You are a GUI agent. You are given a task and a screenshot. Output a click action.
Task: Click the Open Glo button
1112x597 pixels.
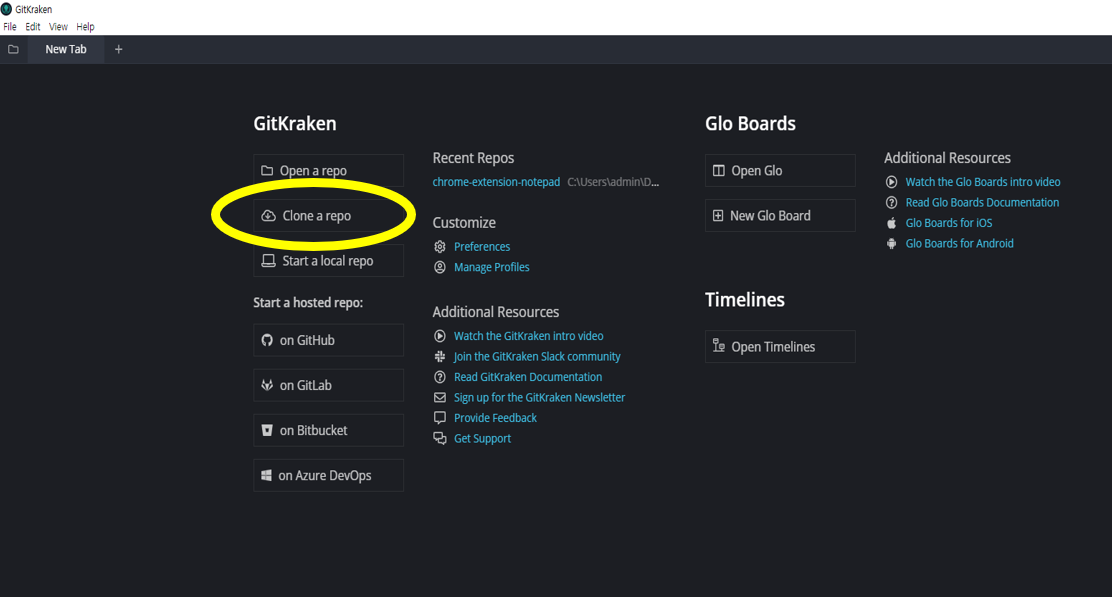tap(780, 171)
